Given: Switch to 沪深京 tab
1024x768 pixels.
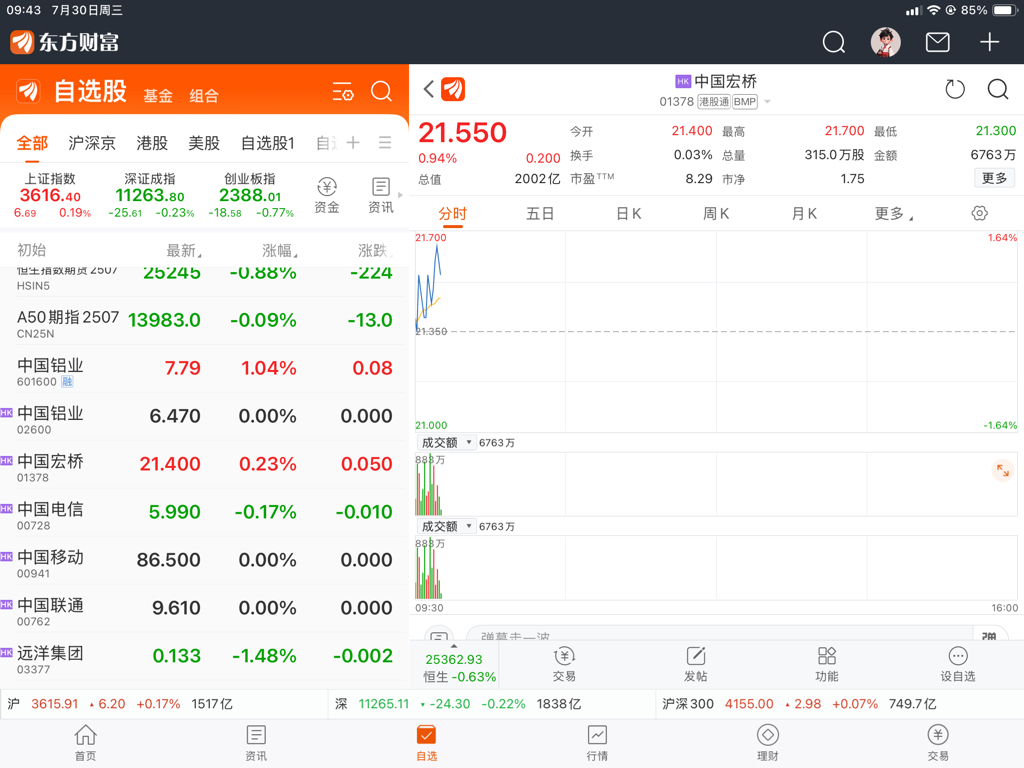Looking at the screenshot, I should 92,143.
